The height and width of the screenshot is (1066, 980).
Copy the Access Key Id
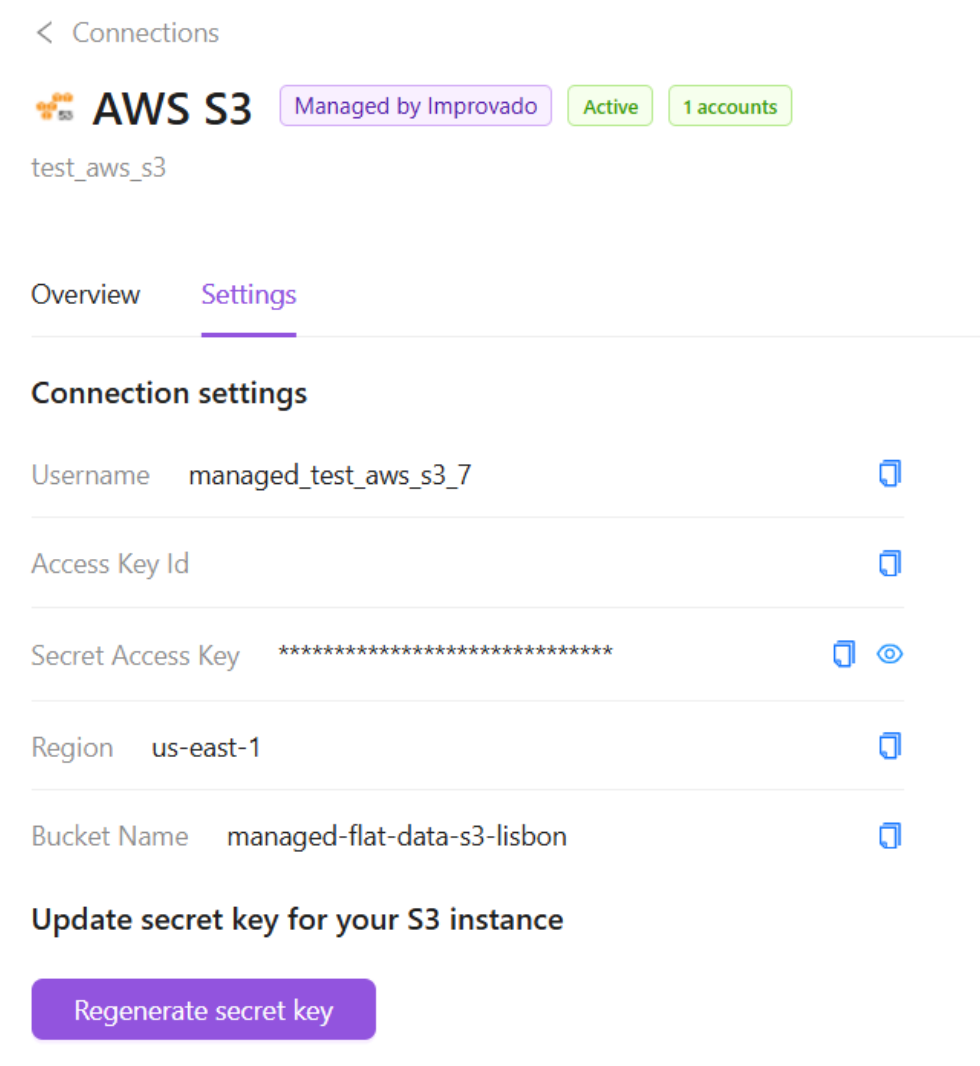889,564
